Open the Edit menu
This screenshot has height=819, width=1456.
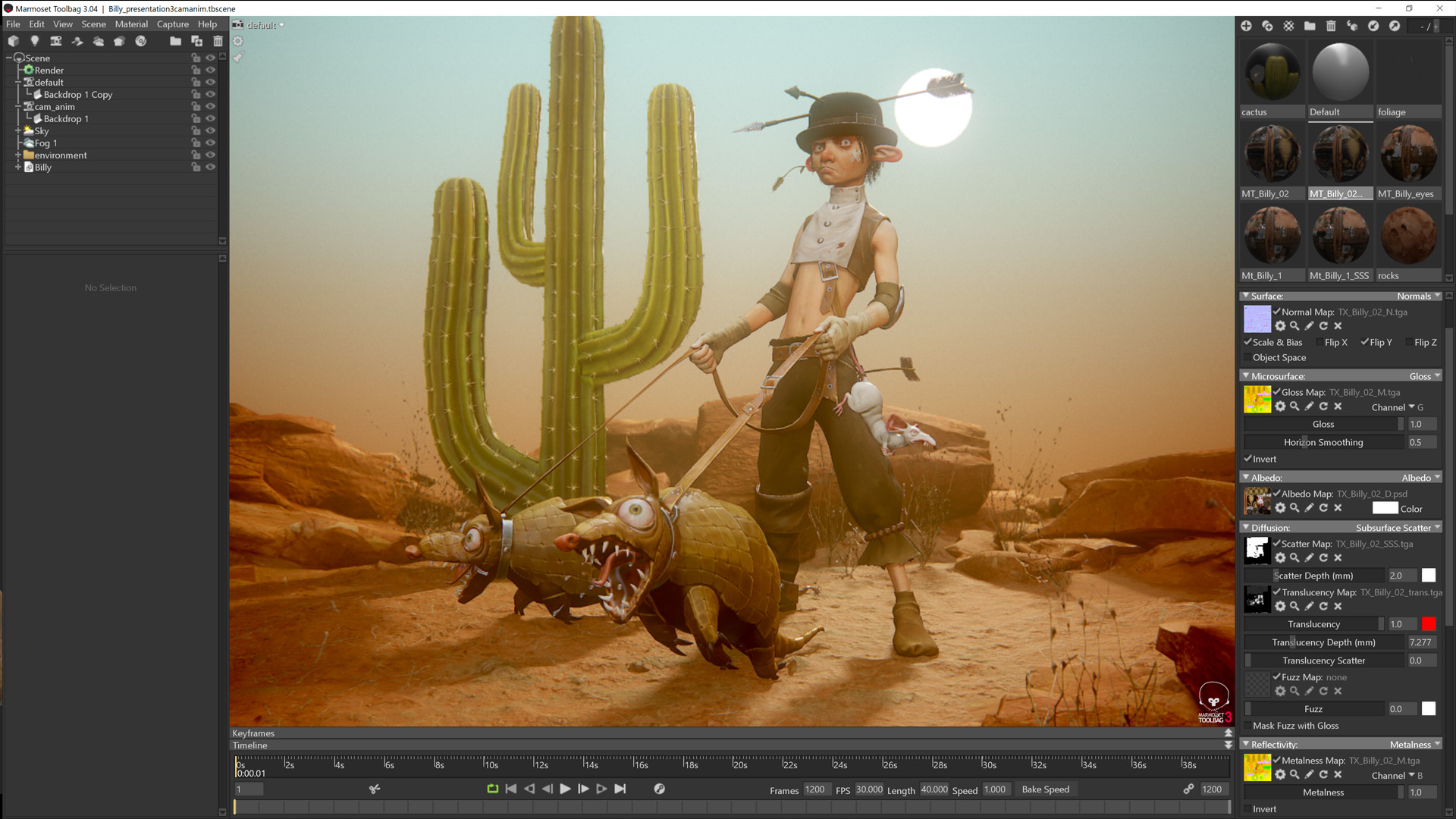pos(36,24)
